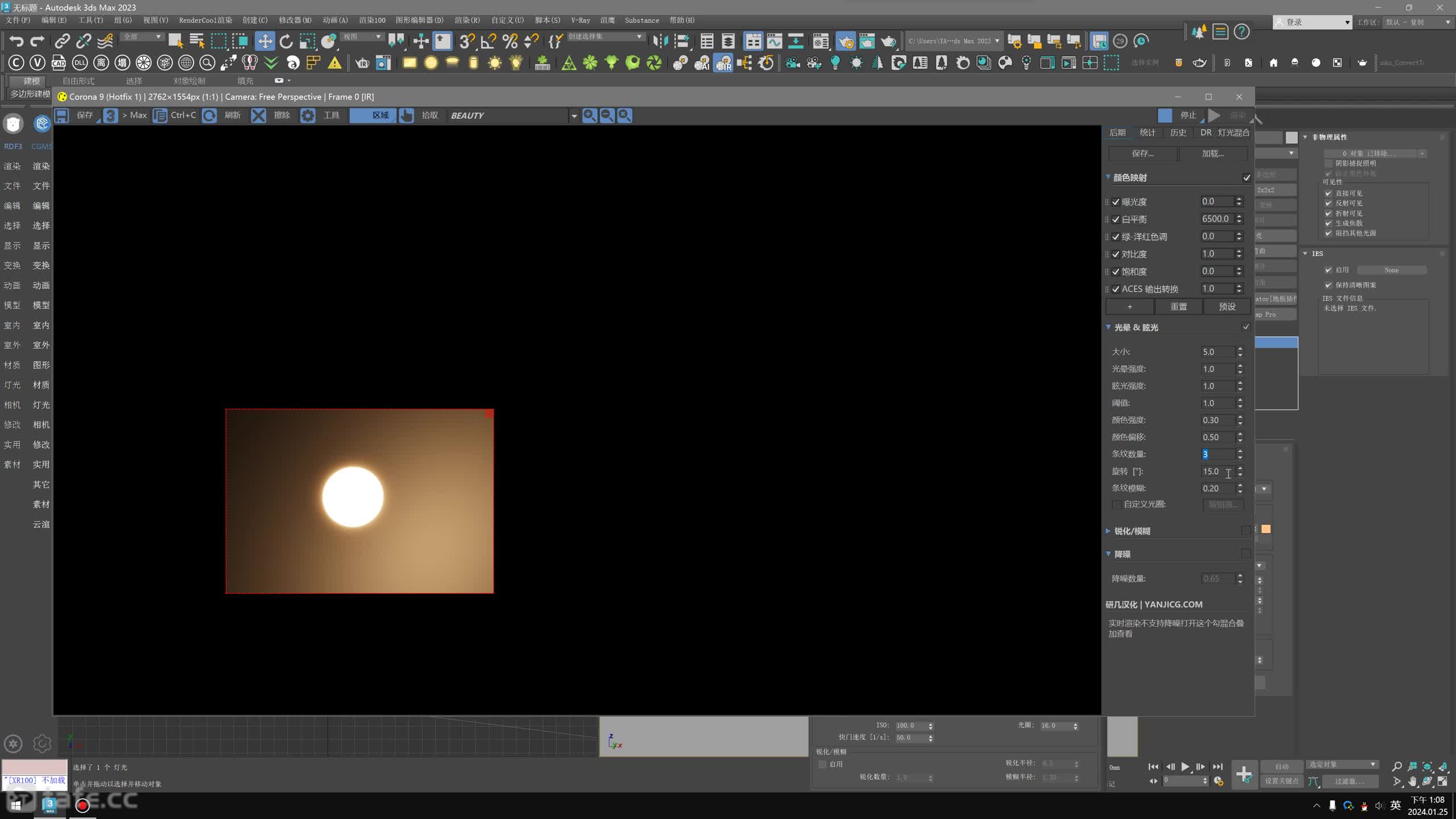Click the 区域 region button

coord(373,115)
